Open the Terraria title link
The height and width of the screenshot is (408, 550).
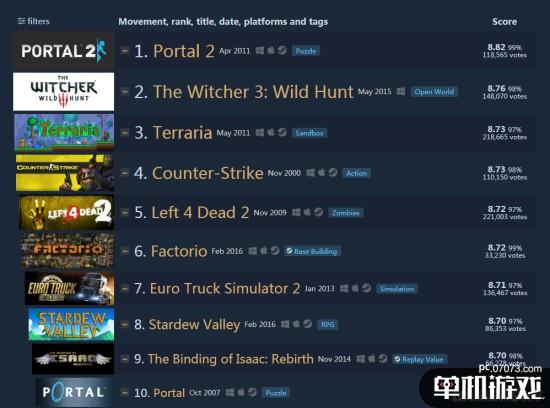(x=182, y=133)
